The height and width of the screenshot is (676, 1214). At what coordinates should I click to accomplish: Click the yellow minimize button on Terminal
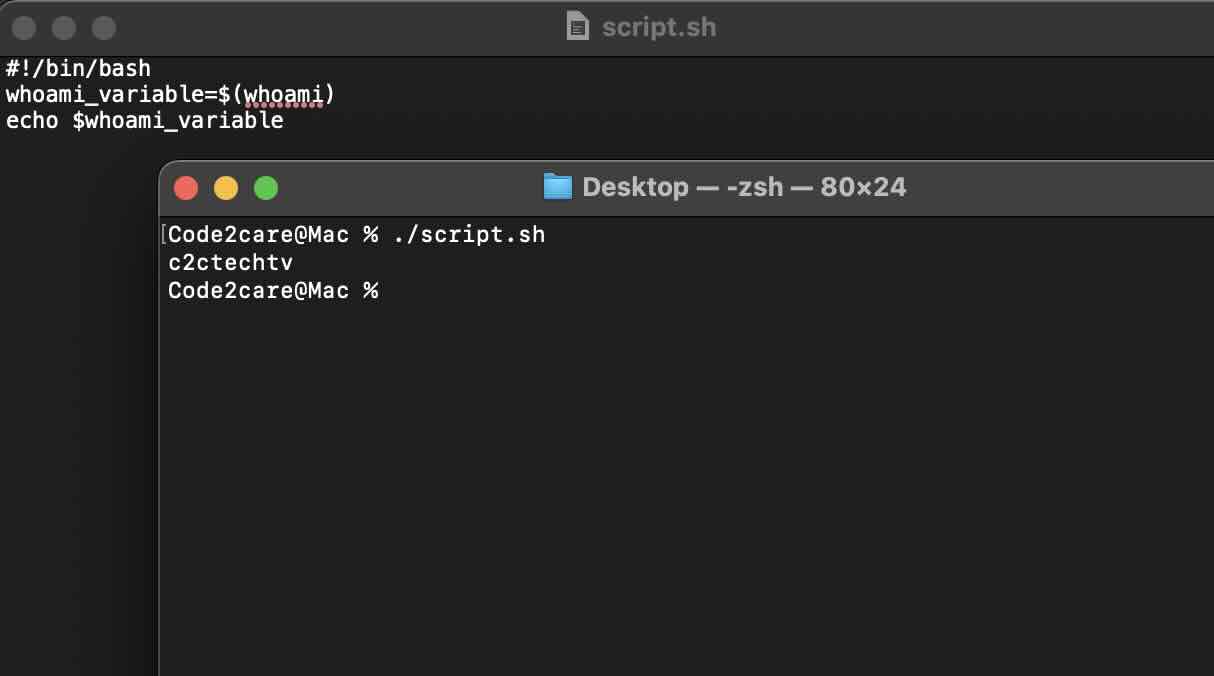[226, 187]
